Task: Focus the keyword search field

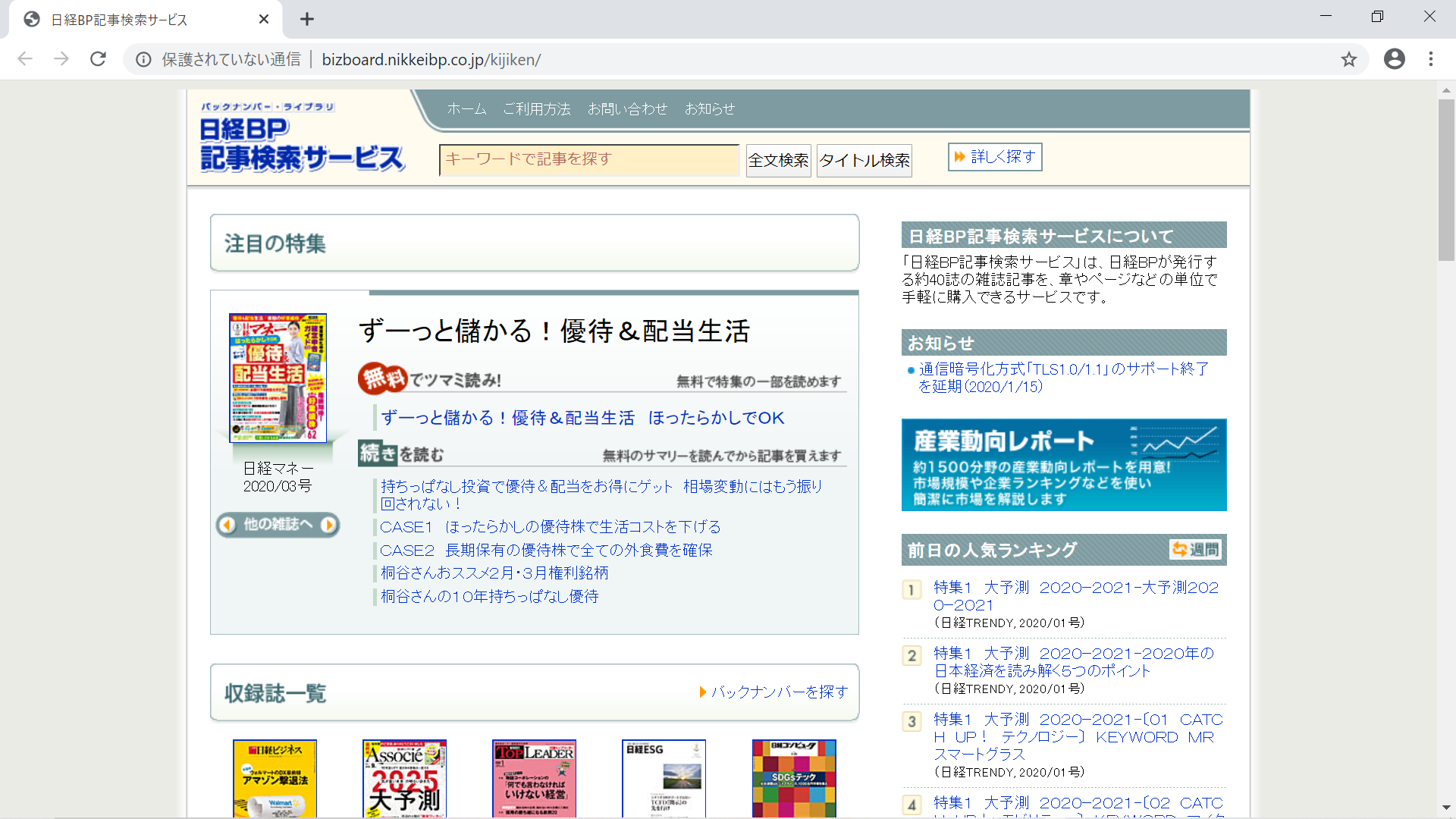Action: tap(589, 160)
